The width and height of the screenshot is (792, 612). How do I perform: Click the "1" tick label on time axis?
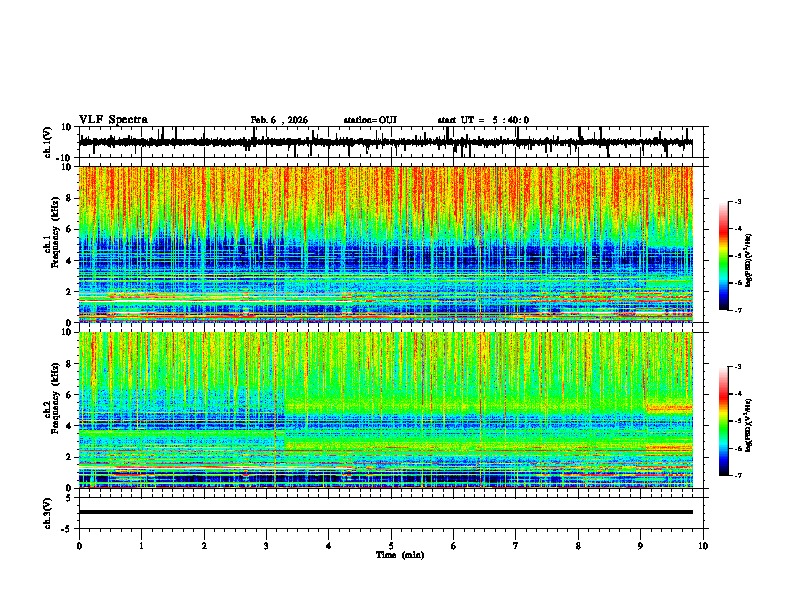[x=141, y=546]
